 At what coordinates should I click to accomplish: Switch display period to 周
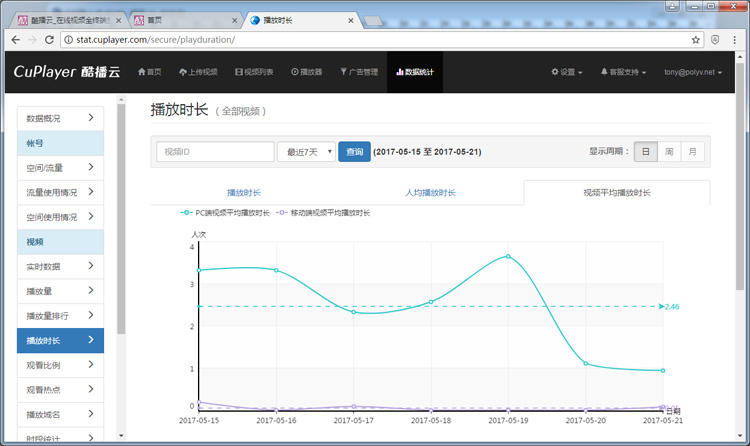(669, 152)
